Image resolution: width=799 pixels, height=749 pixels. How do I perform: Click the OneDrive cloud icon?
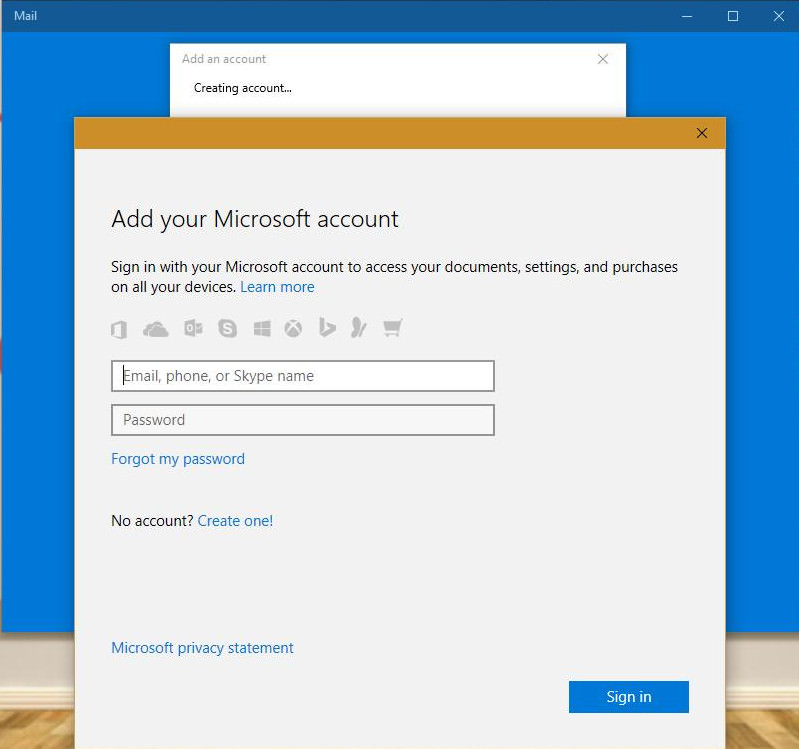pos(156,329)
